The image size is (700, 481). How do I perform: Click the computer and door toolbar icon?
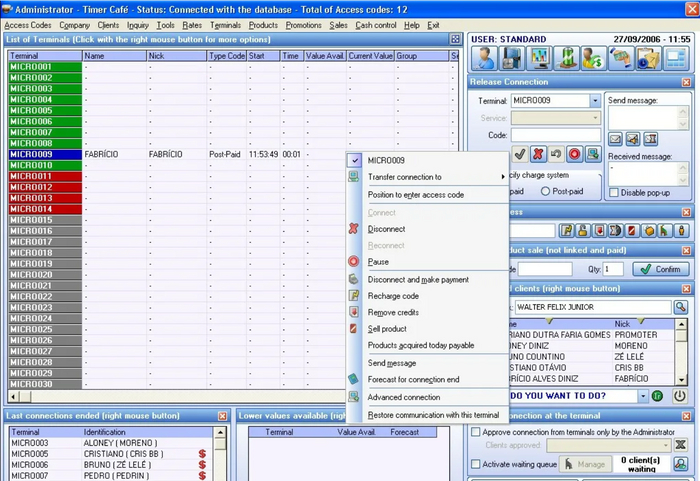point(512,59)
